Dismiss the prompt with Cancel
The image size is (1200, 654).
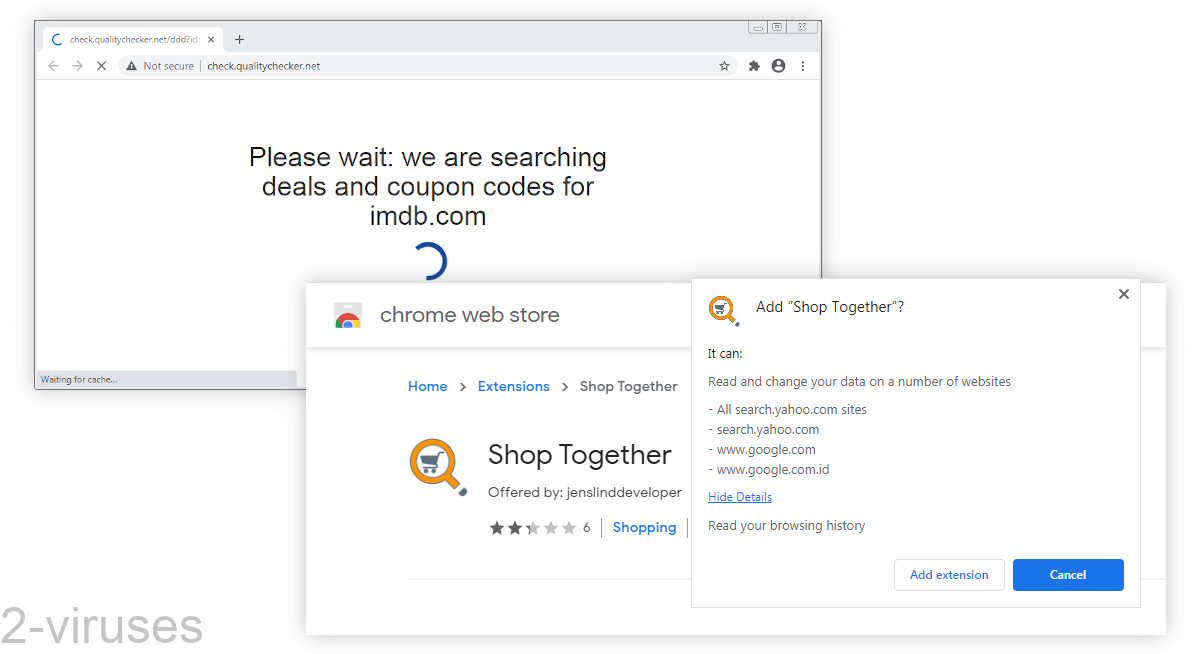point(1068,574)
